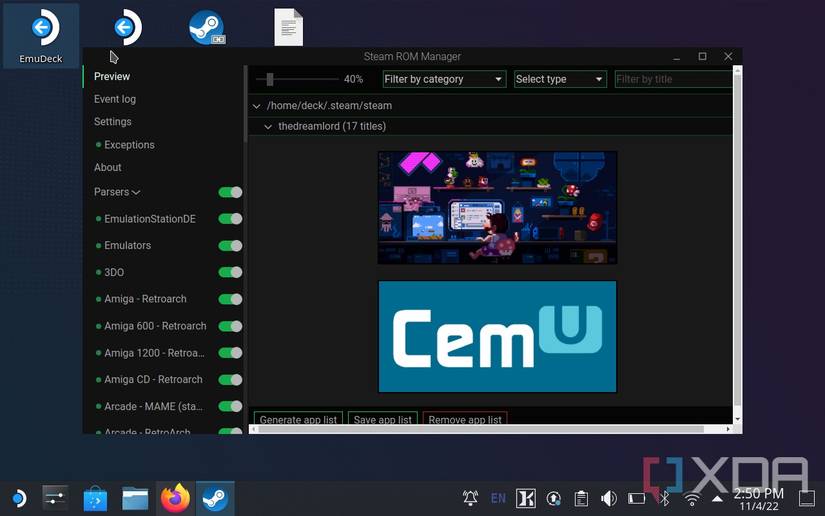Launch Firefox from the taskbar
The height and width of the screenshot is (516, 825).
175,498
